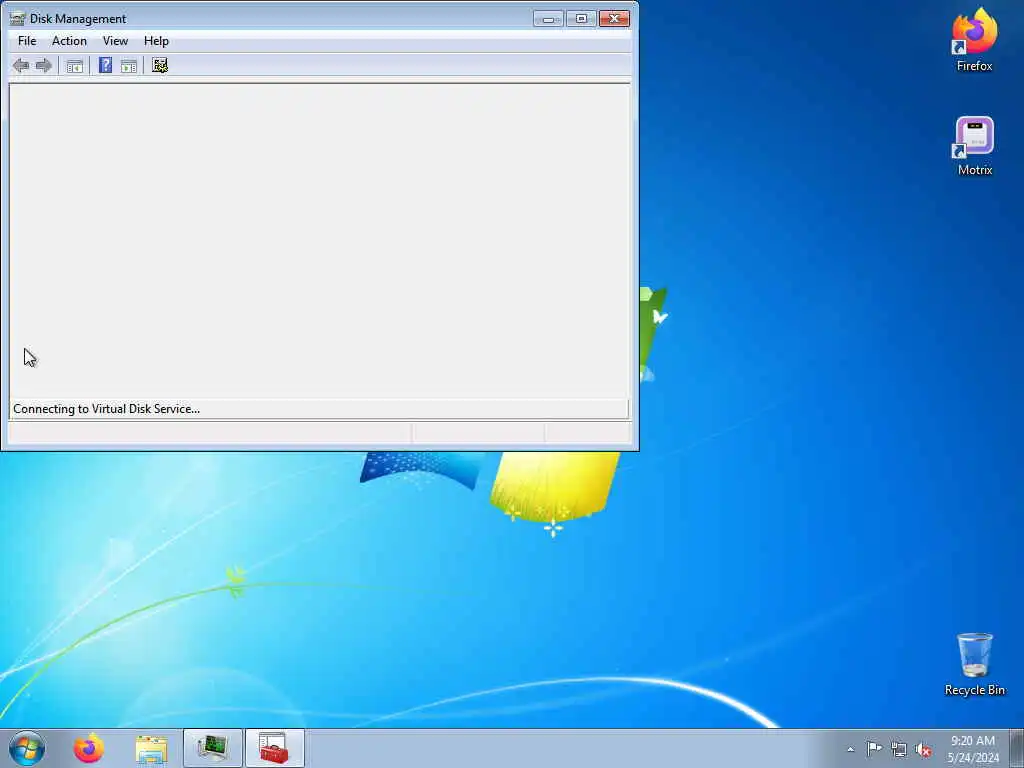Maximize the Disk Management window
Screen dimensions: 1024x768
coord(581,19)
